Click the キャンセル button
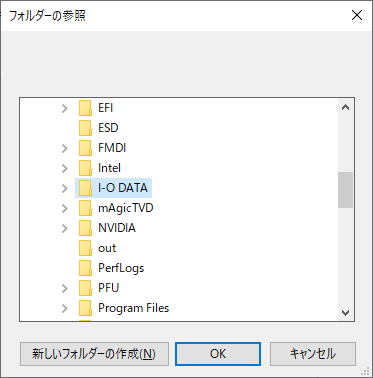The image size is (373, 378). (x=313, y=354)
